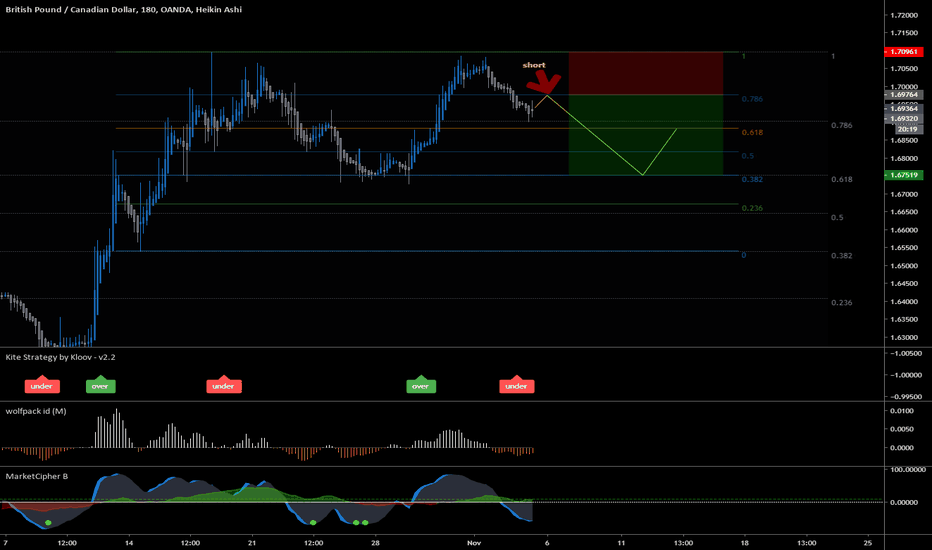Select the green profit zone of short position

point(646,135)
